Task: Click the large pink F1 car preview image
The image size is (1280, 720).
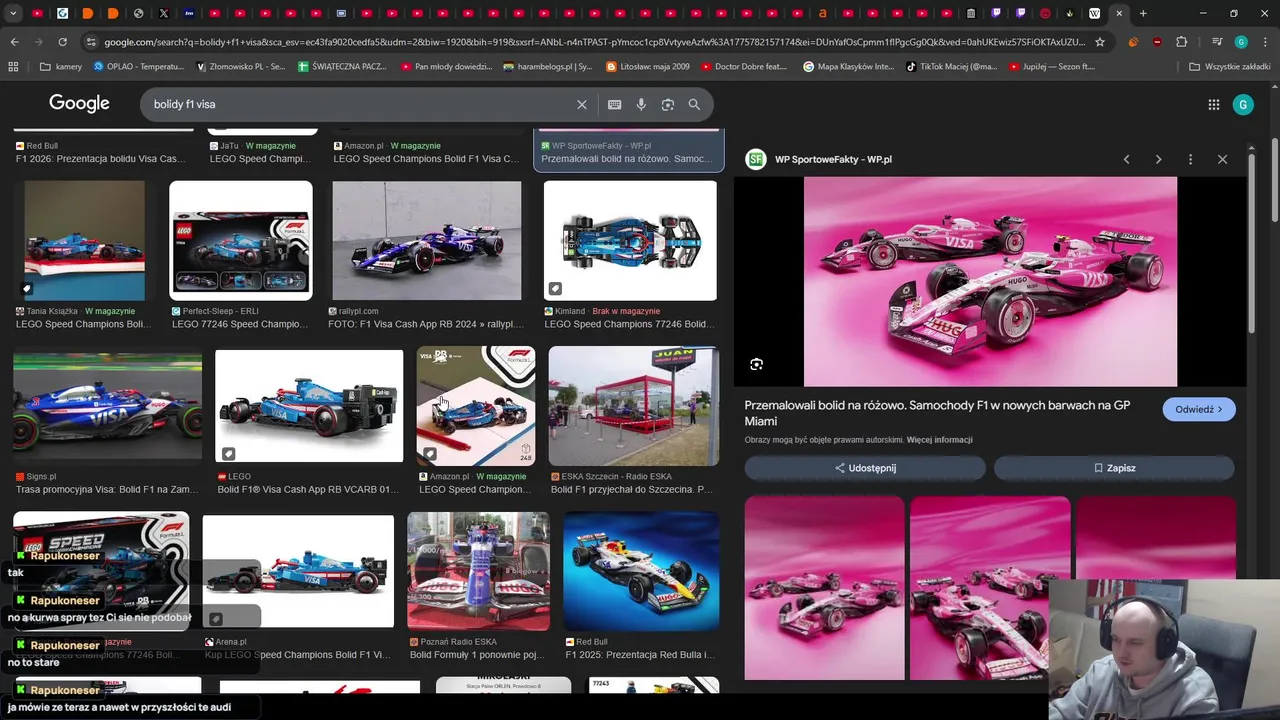Action: 990,282
